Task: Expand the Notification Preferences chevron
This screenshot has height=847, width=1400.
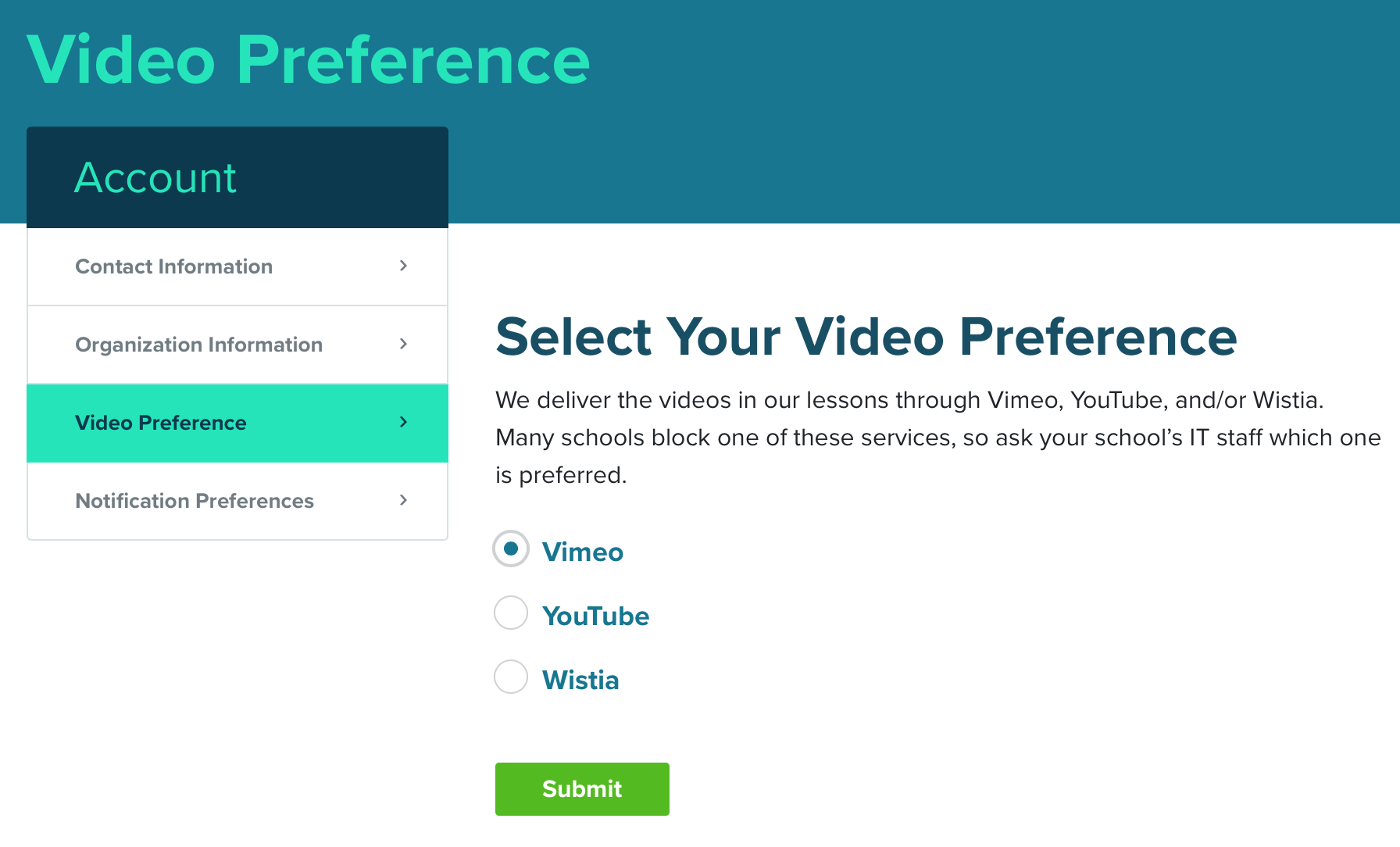Action: (x=404, y=501)
